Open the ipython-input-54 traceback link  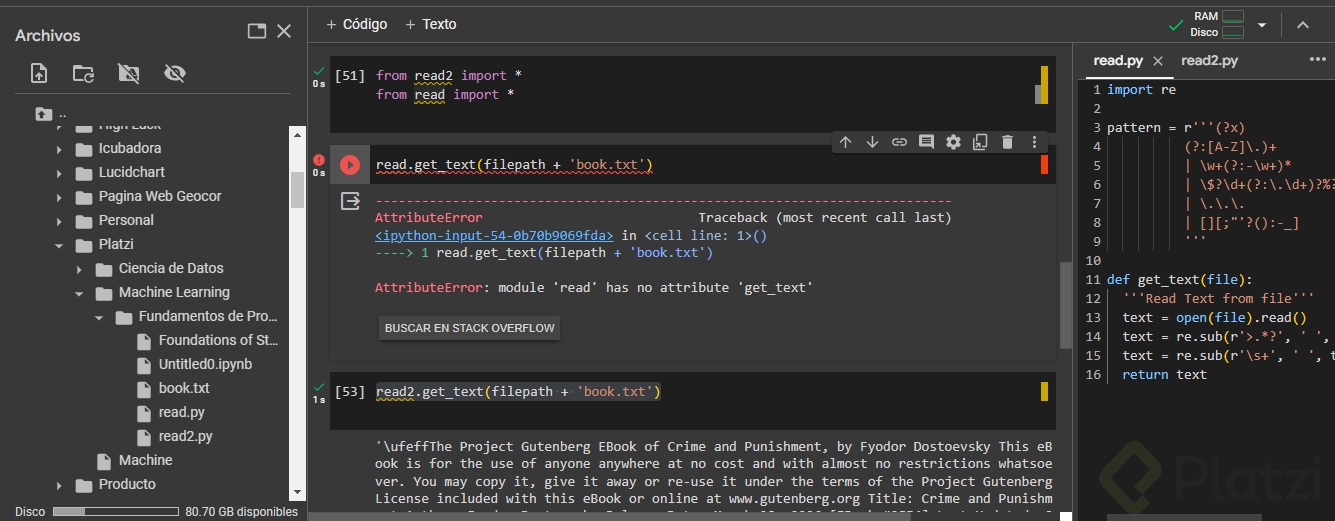coord(494,236)
